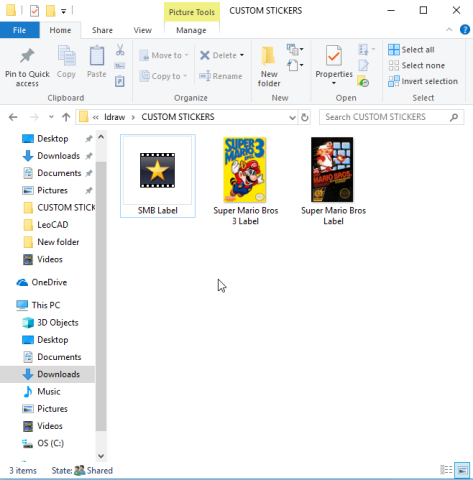Switch to Details view icon in status bar

[x=446, y=470]
